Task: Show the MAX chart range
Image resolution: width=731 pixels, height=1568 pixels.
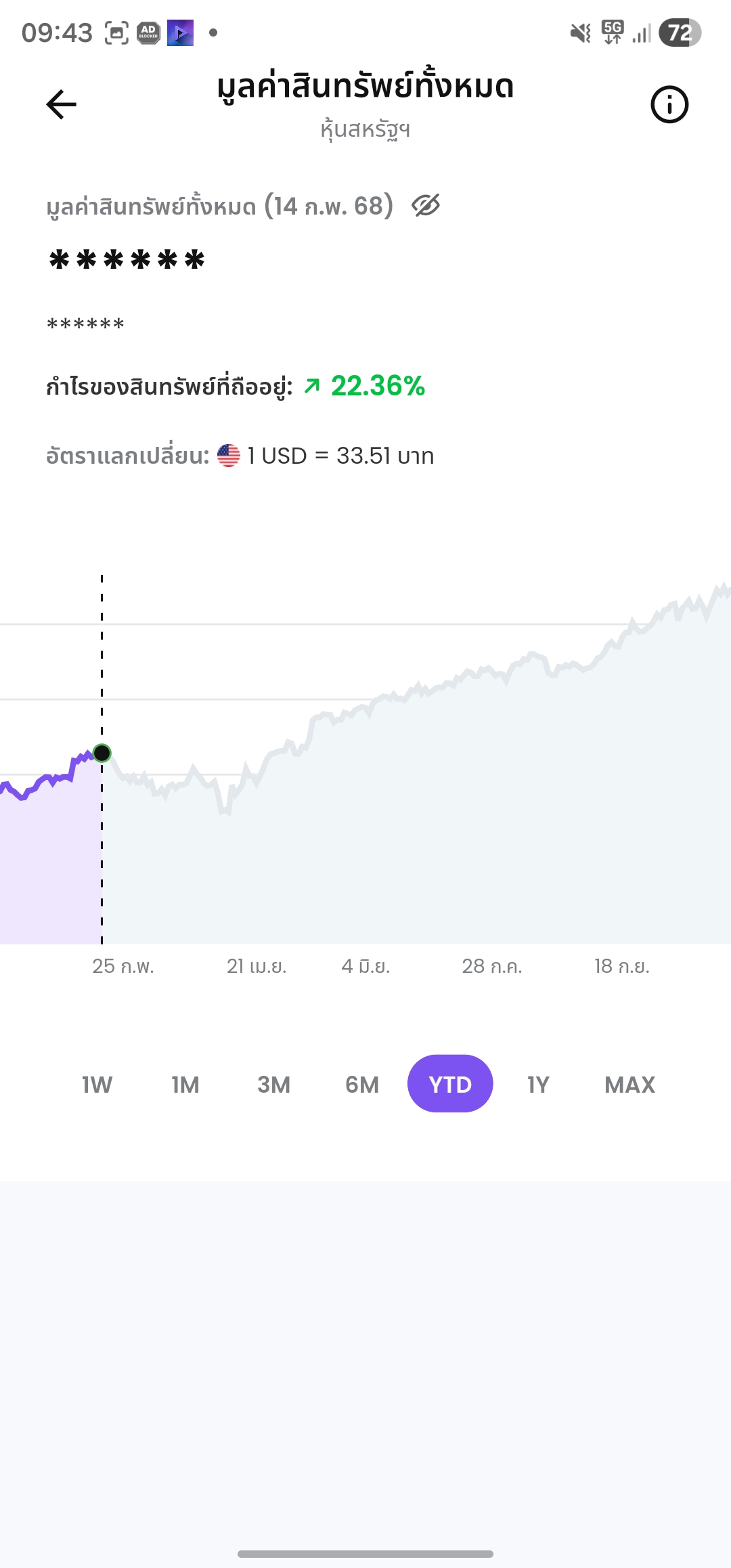Action: click(629, 1085)
